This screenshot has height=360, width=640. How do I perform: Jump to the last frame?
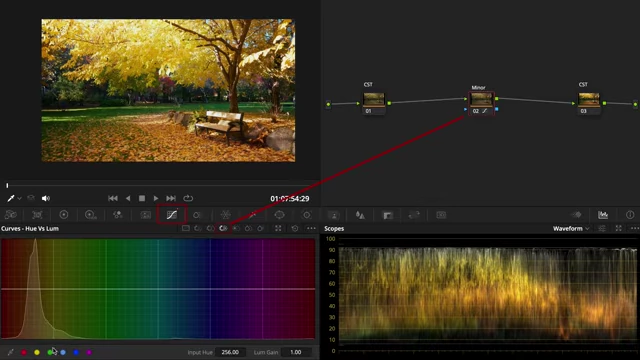click(171, 198)
